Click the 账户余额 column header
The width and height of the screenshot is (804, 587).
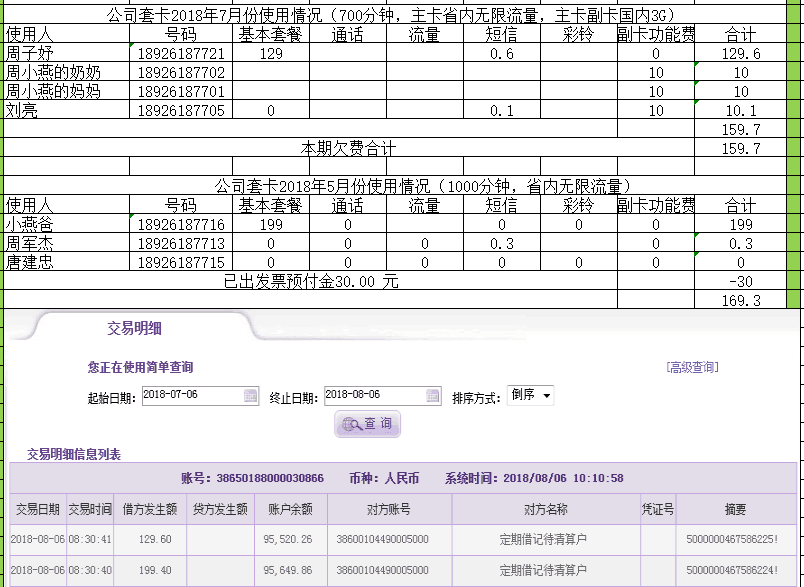[290, 509]
